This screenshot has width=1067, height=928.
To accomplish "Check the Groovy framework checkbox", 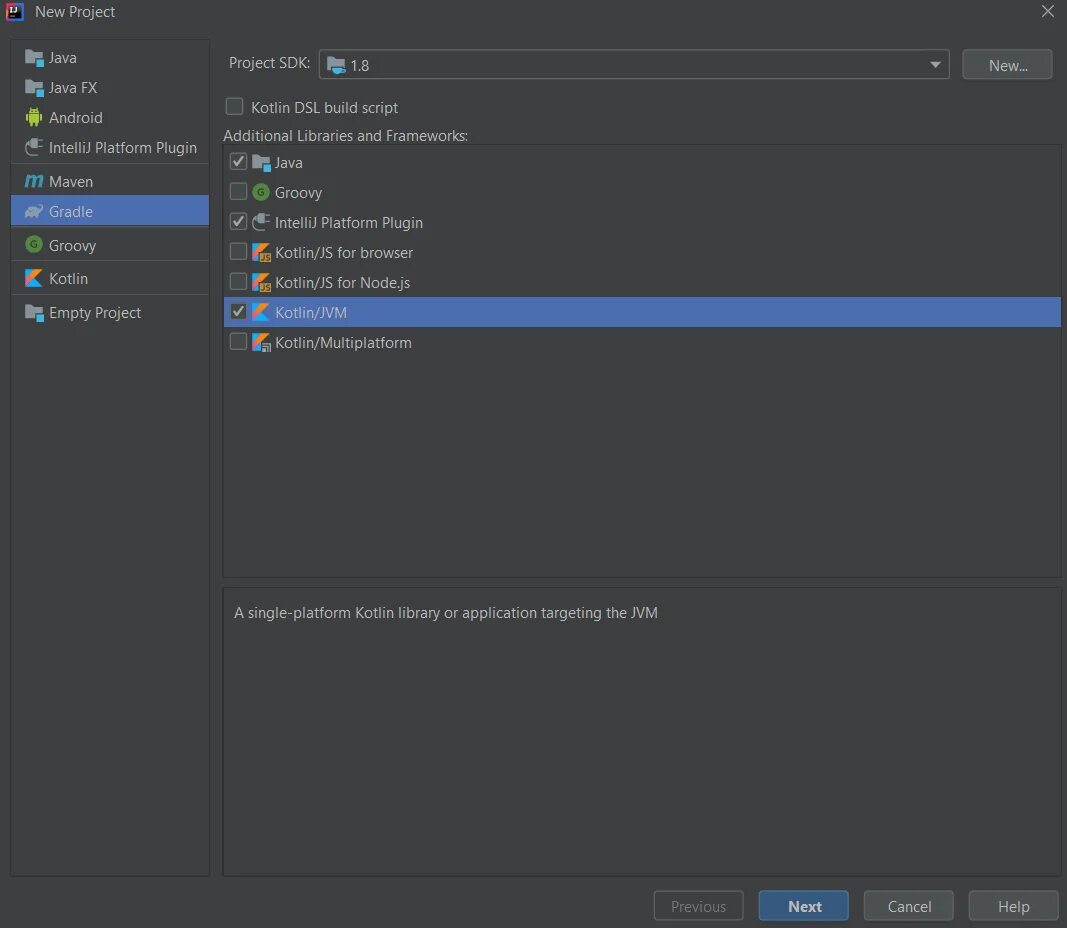I will [x=238, y=192].
